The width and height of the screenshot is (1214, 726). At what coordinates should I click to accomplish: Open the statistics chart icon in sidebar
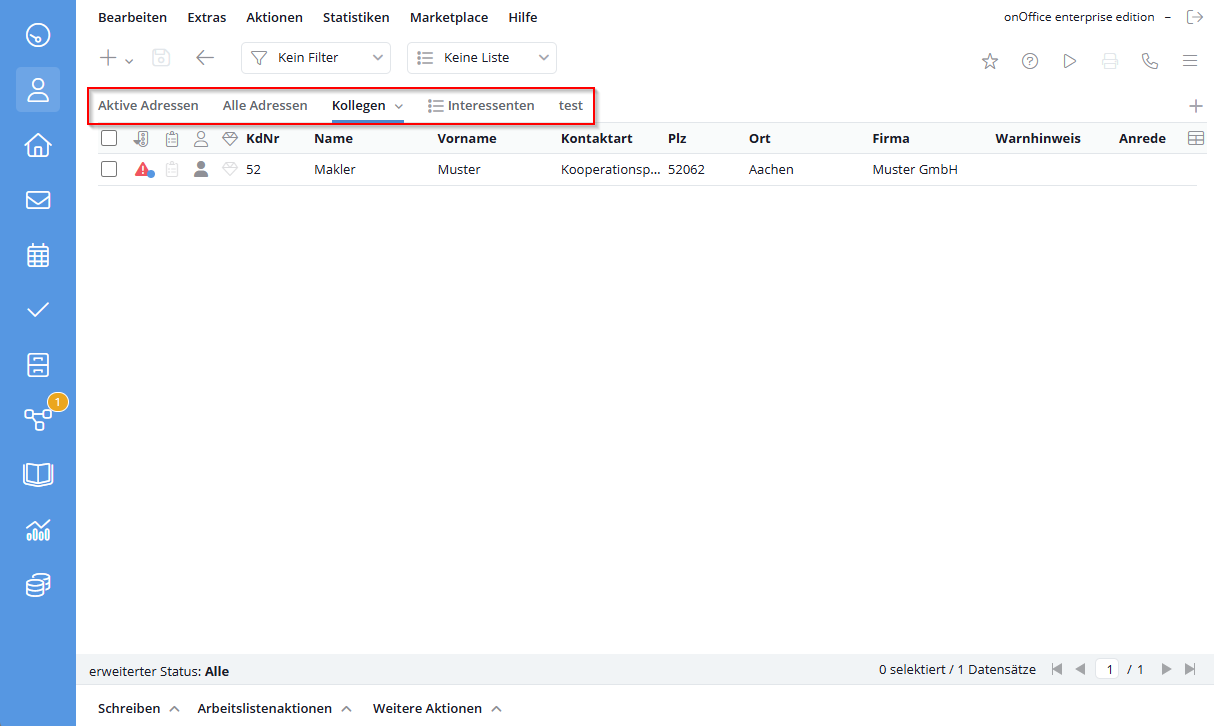[x=38, y=529]
